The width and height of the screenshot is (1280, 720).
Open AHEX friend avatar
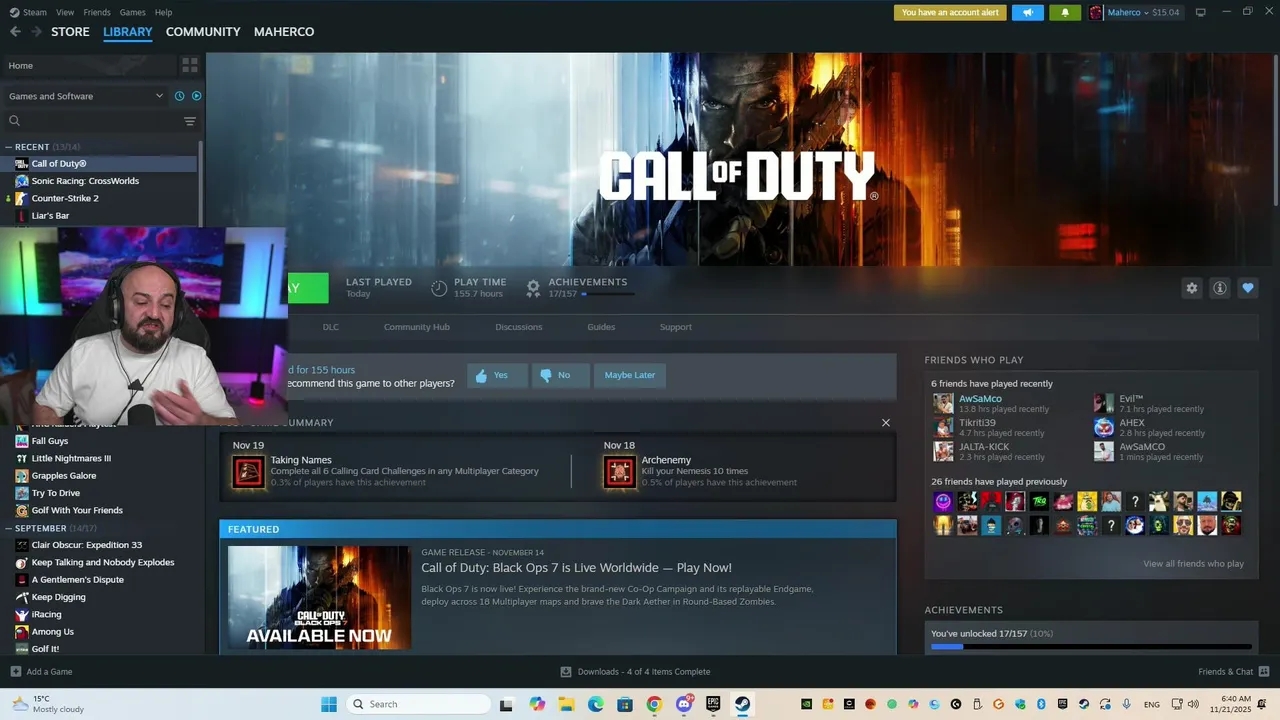coord(1103,427)
